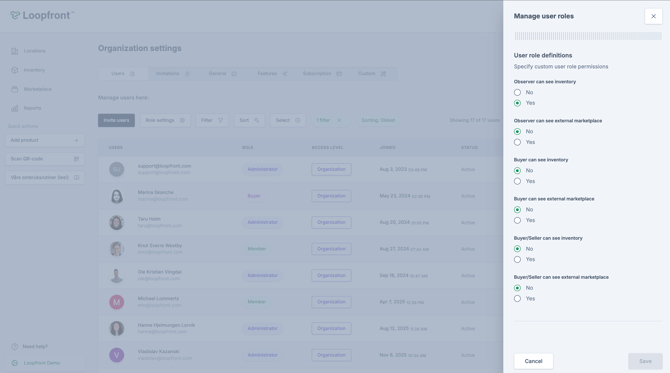Click the Inventory box icon
The width and height of the screenshot is (670, 373).
[15, 70]
